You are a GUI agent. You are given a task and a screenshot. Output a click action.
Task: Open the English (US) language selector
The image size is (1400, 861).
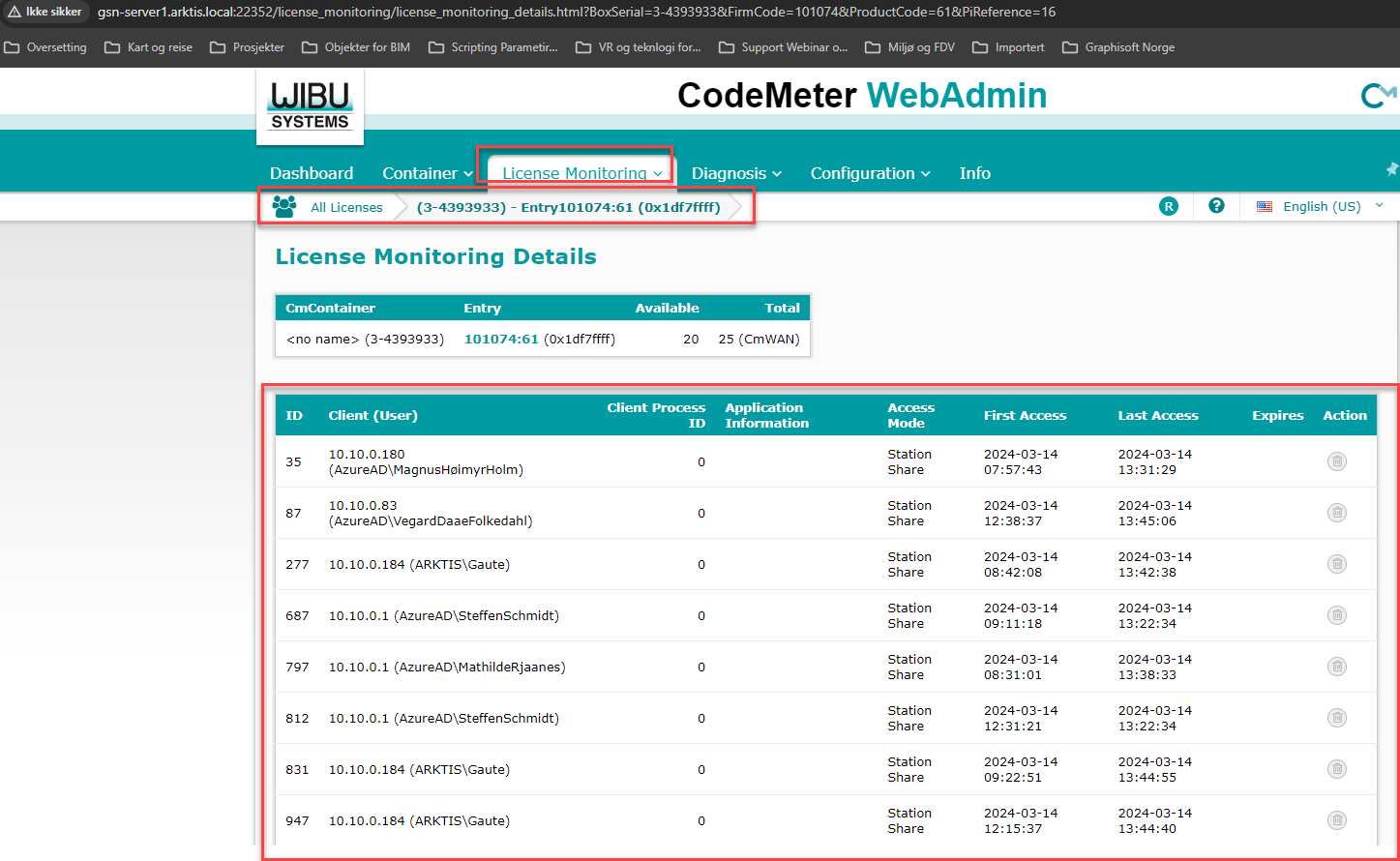[x=1320, y=206]
